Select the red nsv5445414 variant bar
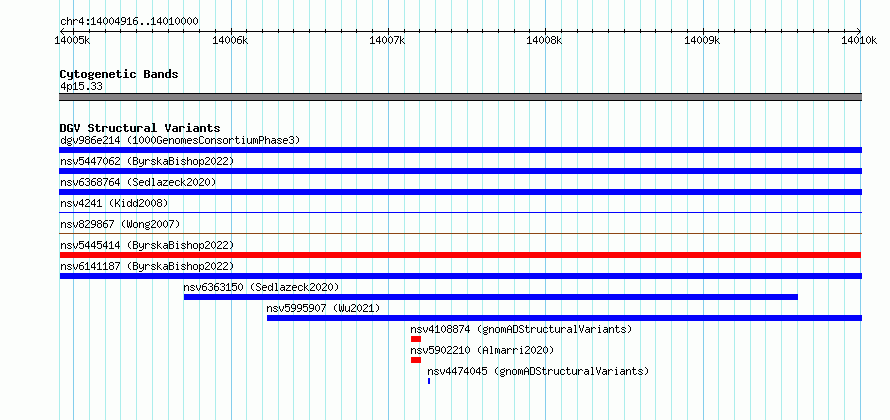 (x=460, y=255)
